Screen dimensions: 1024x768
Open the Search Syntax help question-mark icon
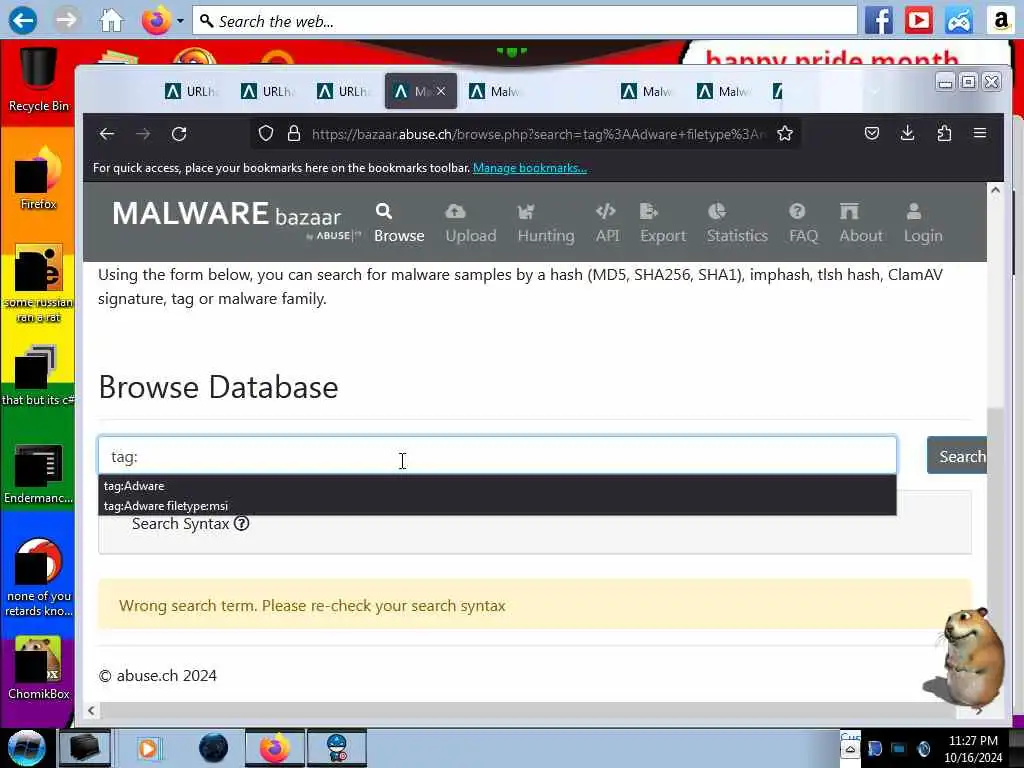(242, 524)
